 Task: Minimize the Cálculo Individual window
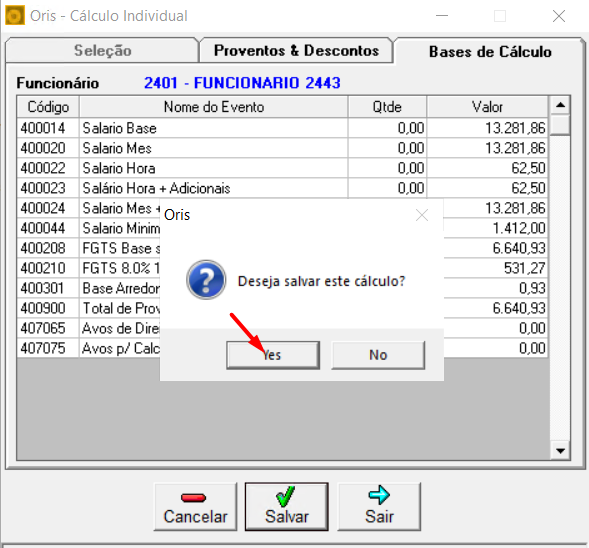click(x=442, y=16)
